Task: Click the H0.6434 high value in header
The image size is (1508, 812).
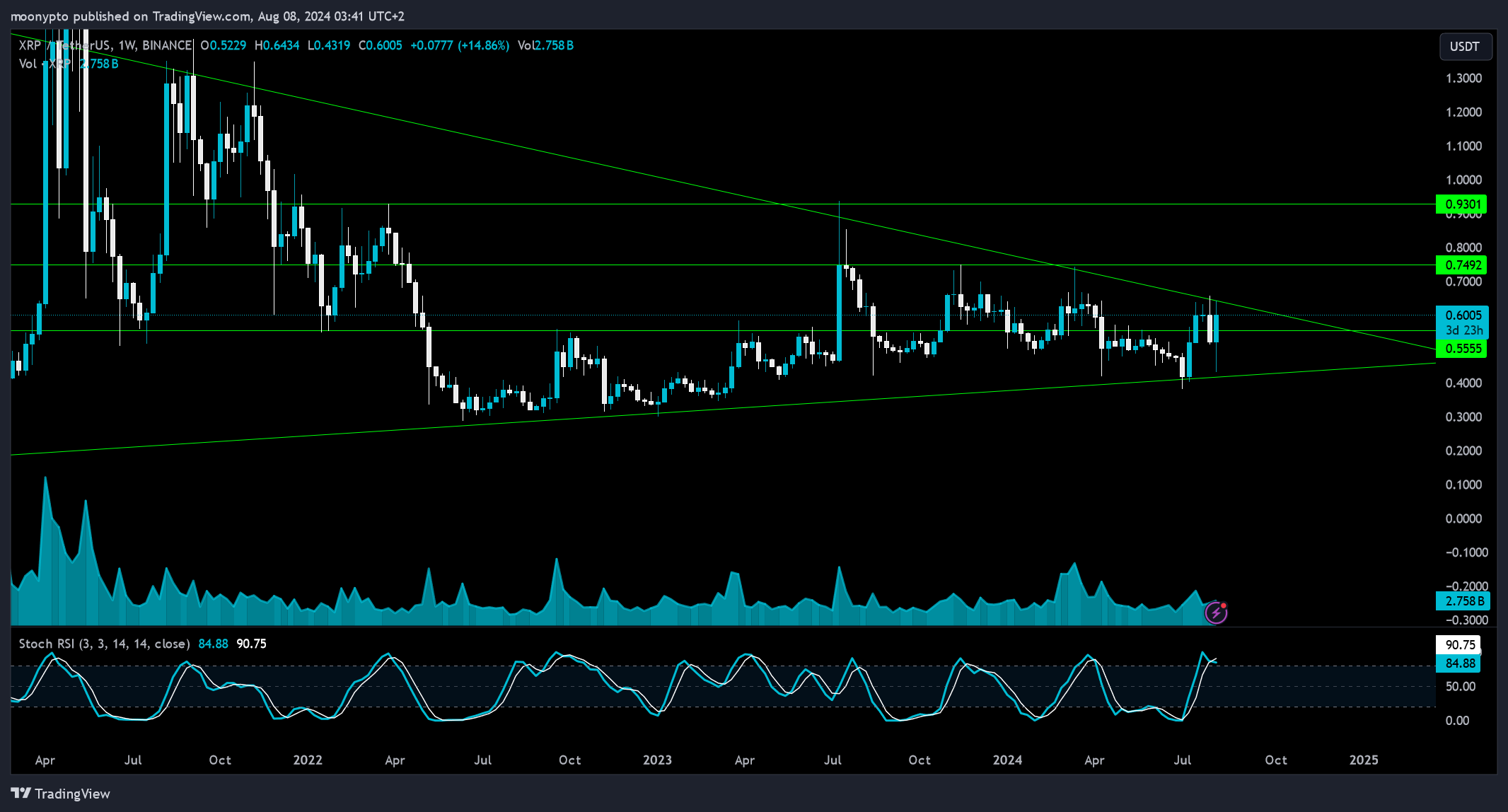Action: (277, 45)
